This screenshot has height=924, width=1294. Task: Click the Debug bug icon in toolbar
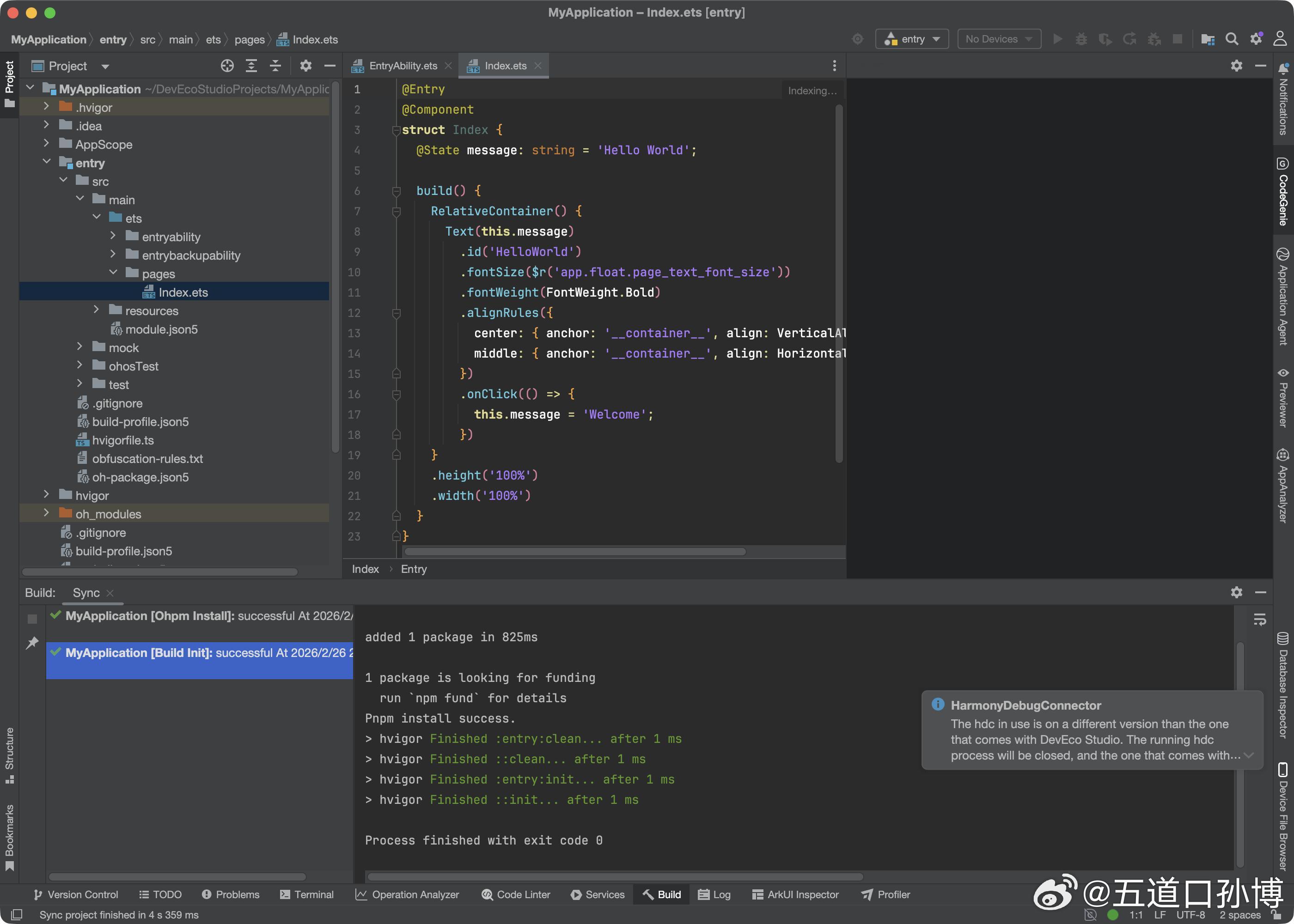[1081, 39]
